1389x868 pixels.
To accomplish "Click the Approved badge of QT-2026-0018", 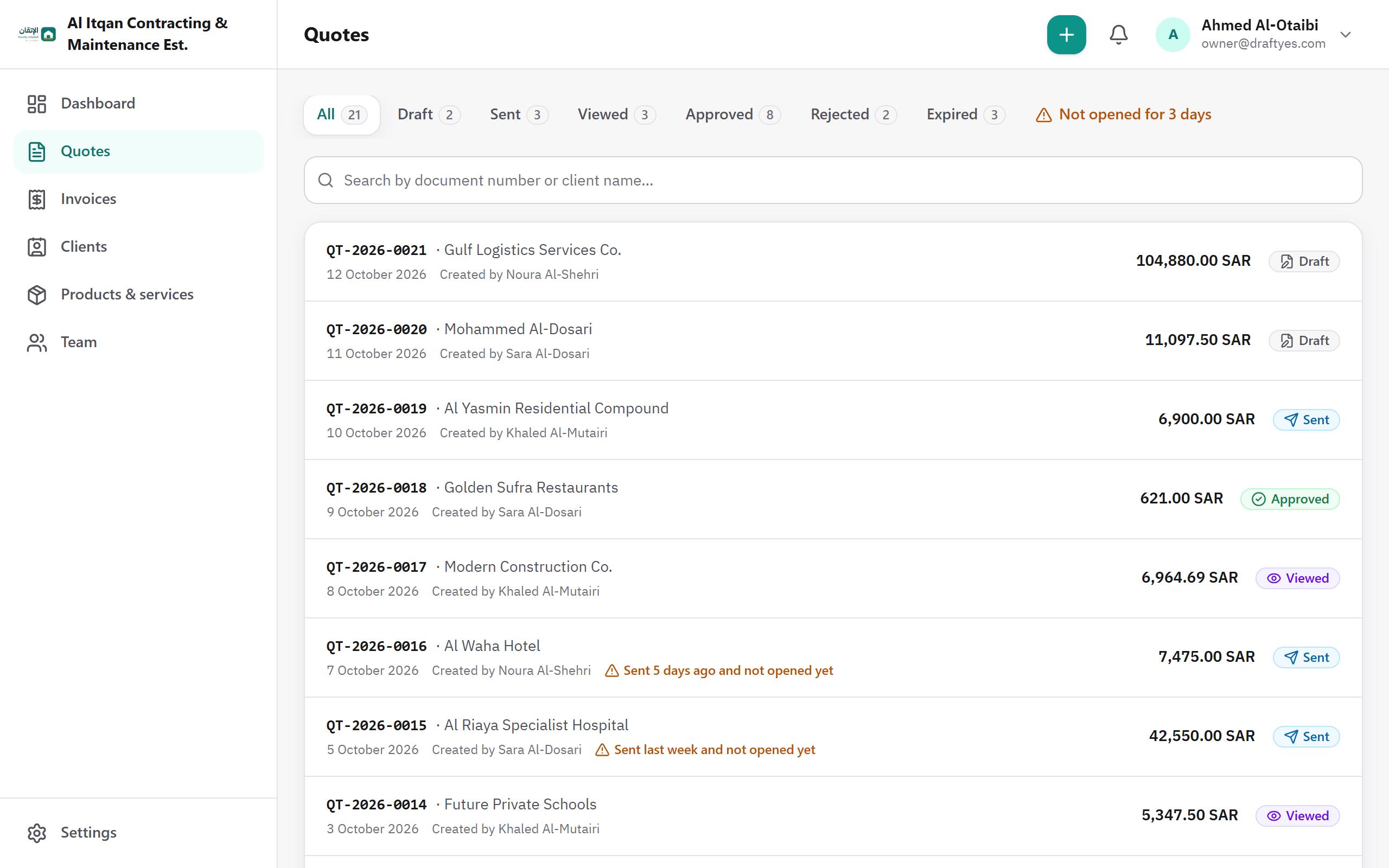I will click(x=1290, y=499).
